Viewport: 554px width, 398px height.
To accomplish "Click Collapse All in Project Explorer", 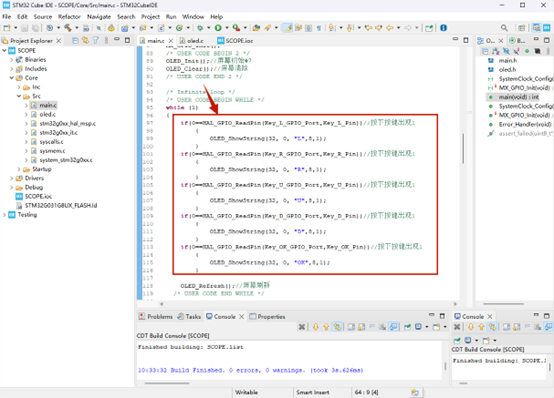I will (x=75, y=41).
